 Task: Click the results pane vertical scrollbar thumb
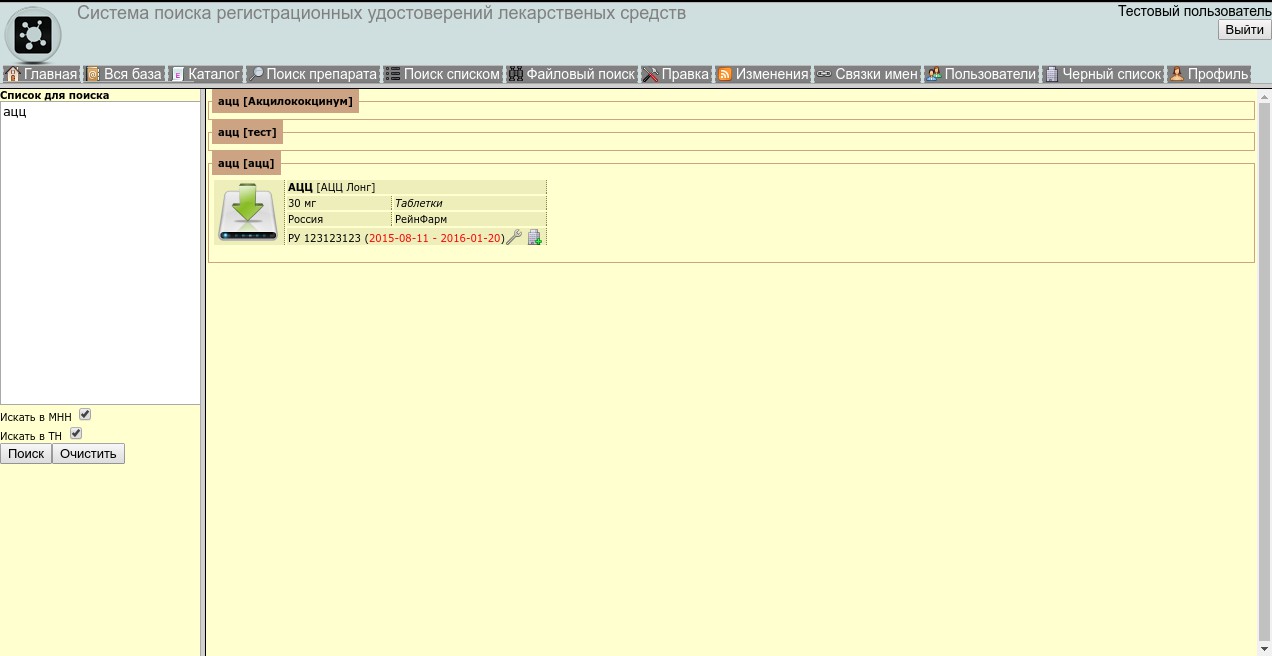[x=1264, y=372]
